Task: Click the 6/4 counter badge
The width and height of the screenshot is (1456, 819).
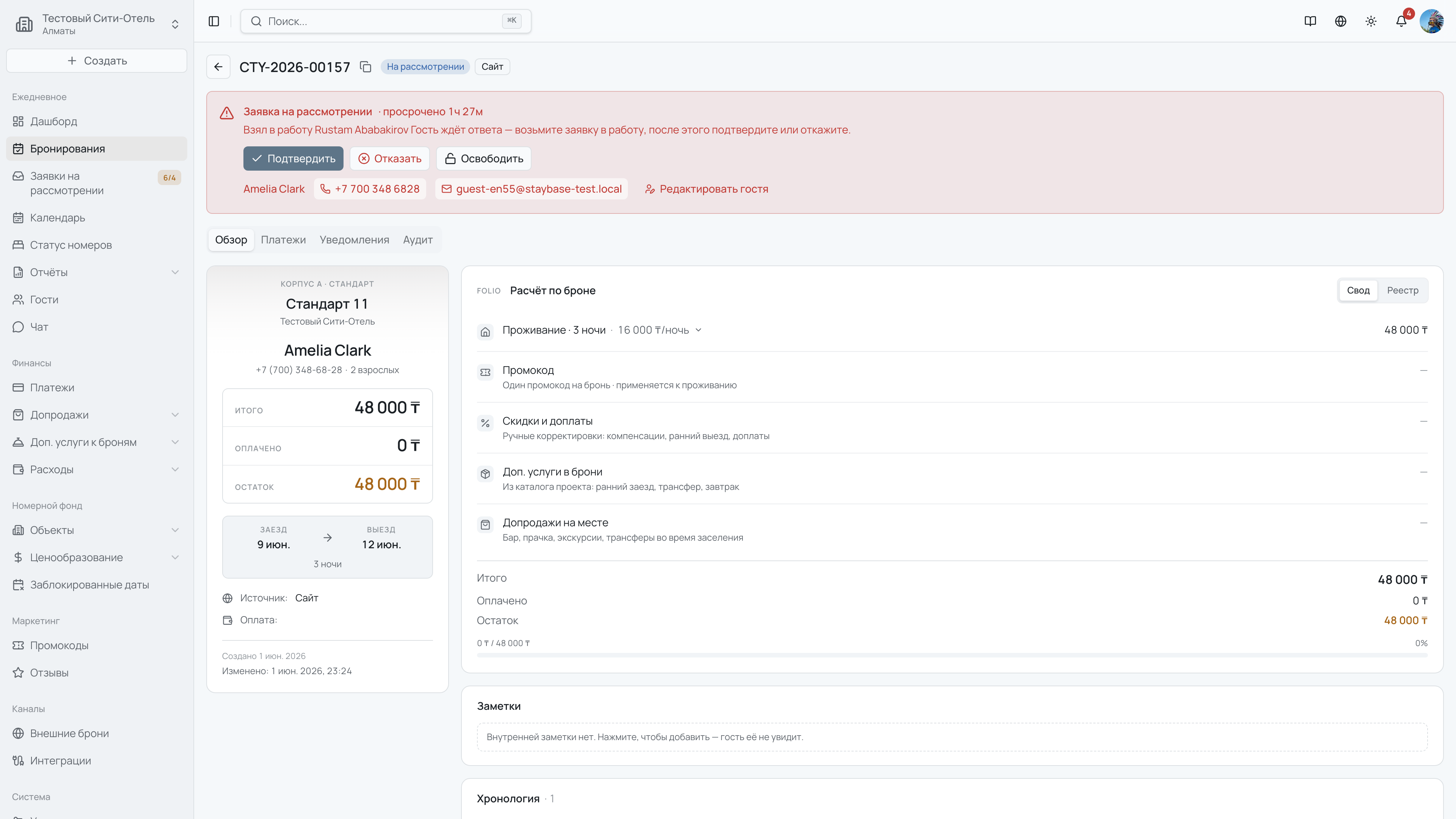Action: (x=169, y=177)
